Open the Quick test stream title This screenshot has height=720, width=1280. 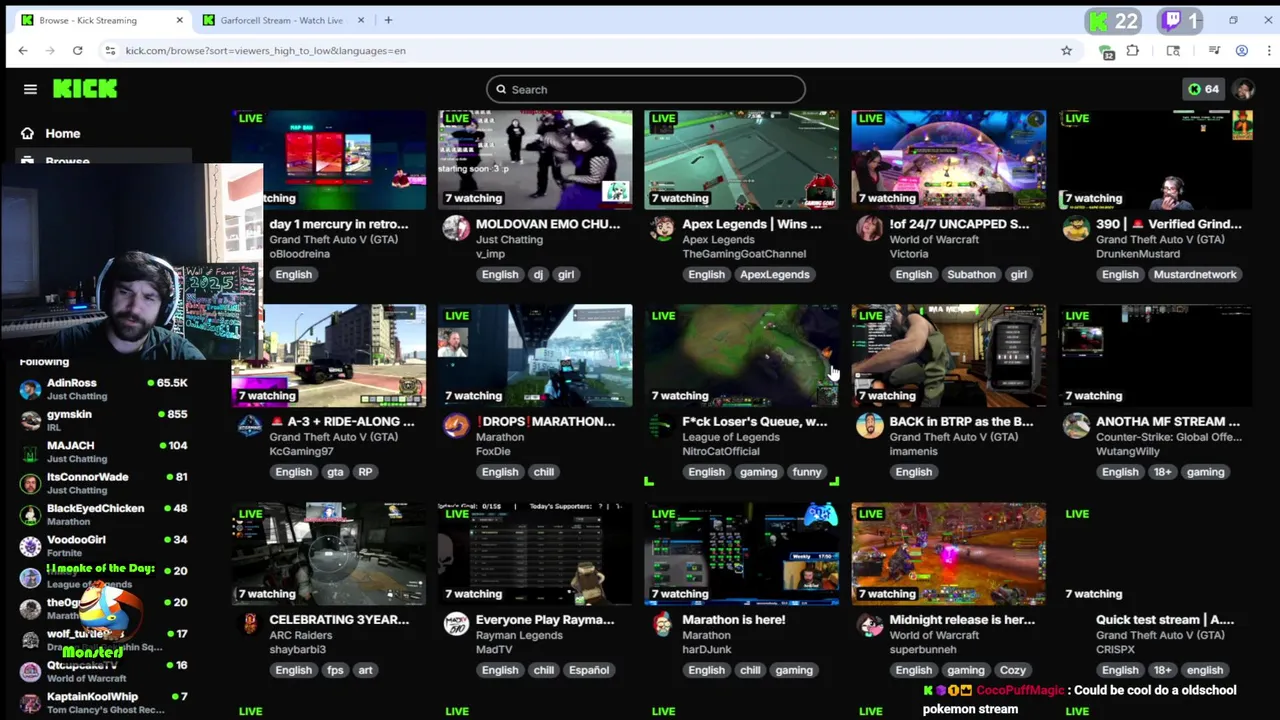point(1165,620)
